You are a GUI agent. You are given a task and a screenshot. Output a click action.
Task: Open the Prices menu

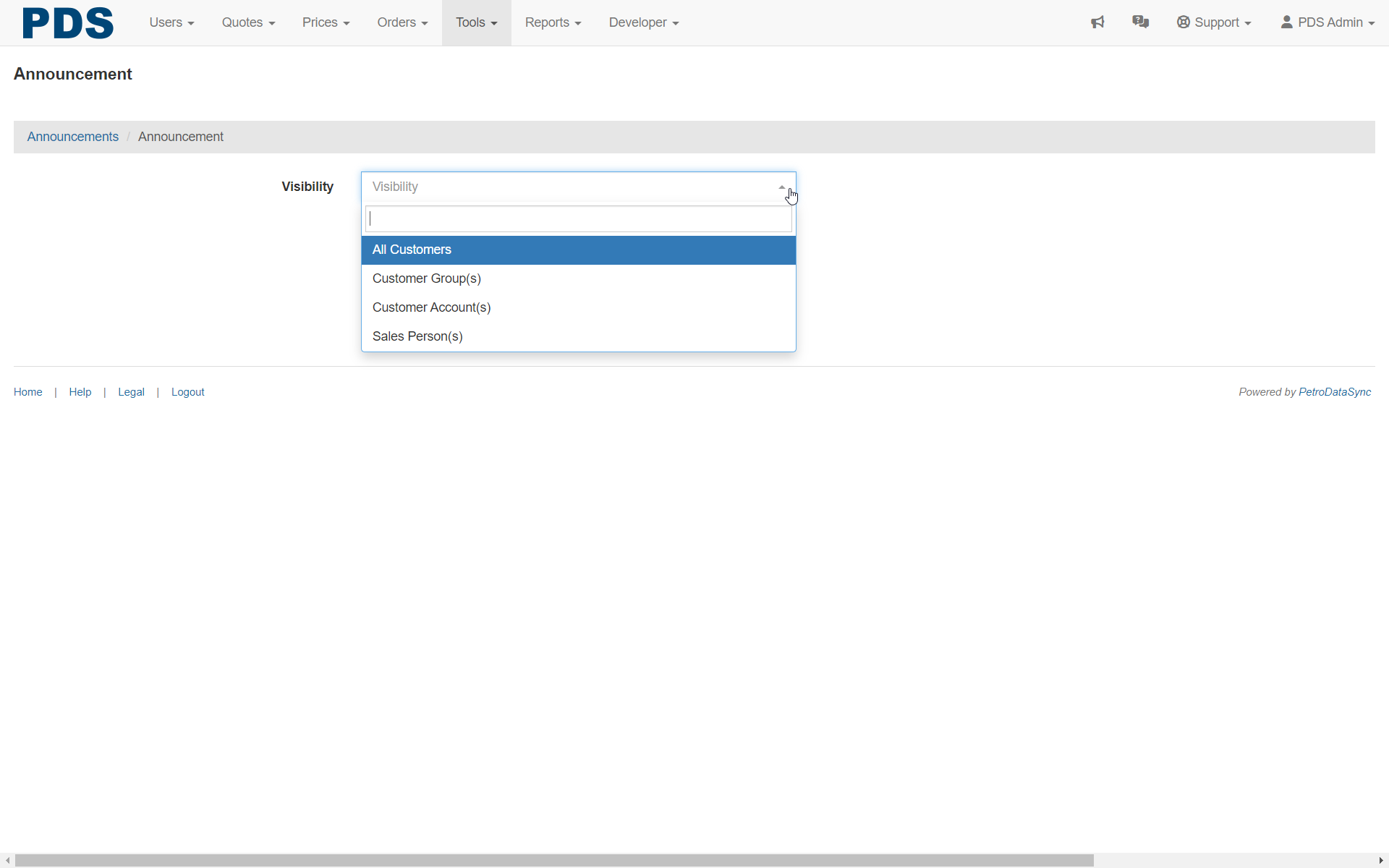click(326, 22)
